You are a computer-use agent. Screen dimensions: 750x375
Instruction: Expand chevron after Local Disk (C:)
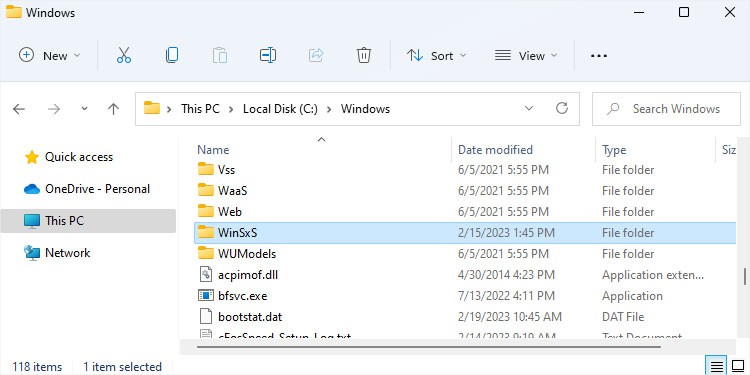click(329, 109)
